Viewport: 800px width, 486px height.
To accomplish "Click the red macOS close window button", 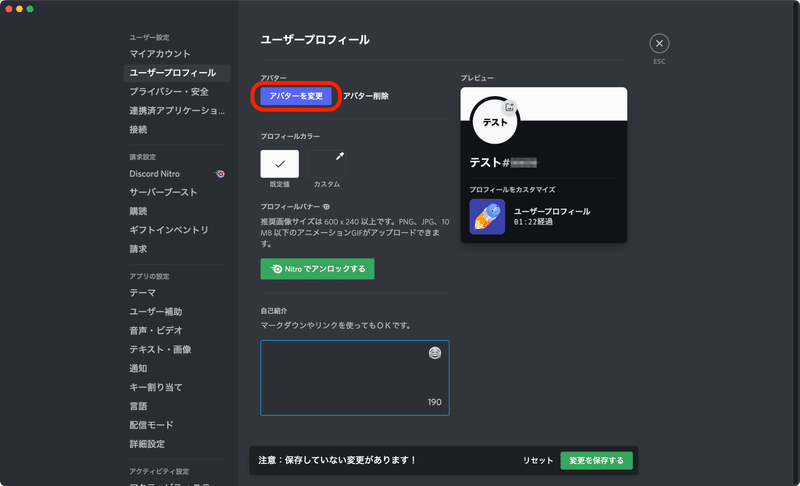I will click(9, 9).
